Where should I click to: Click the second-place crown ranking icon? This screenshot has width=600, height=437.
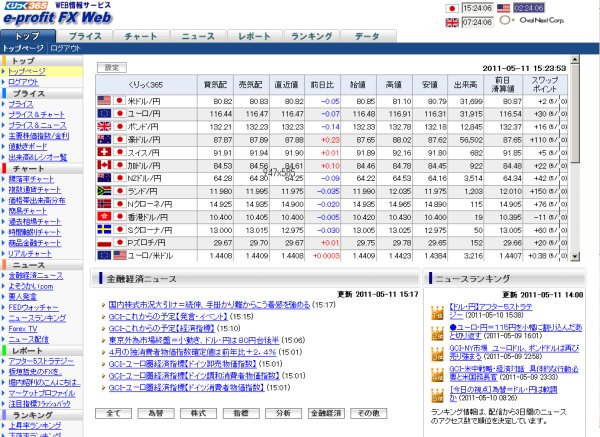click(x=437, y=333)
